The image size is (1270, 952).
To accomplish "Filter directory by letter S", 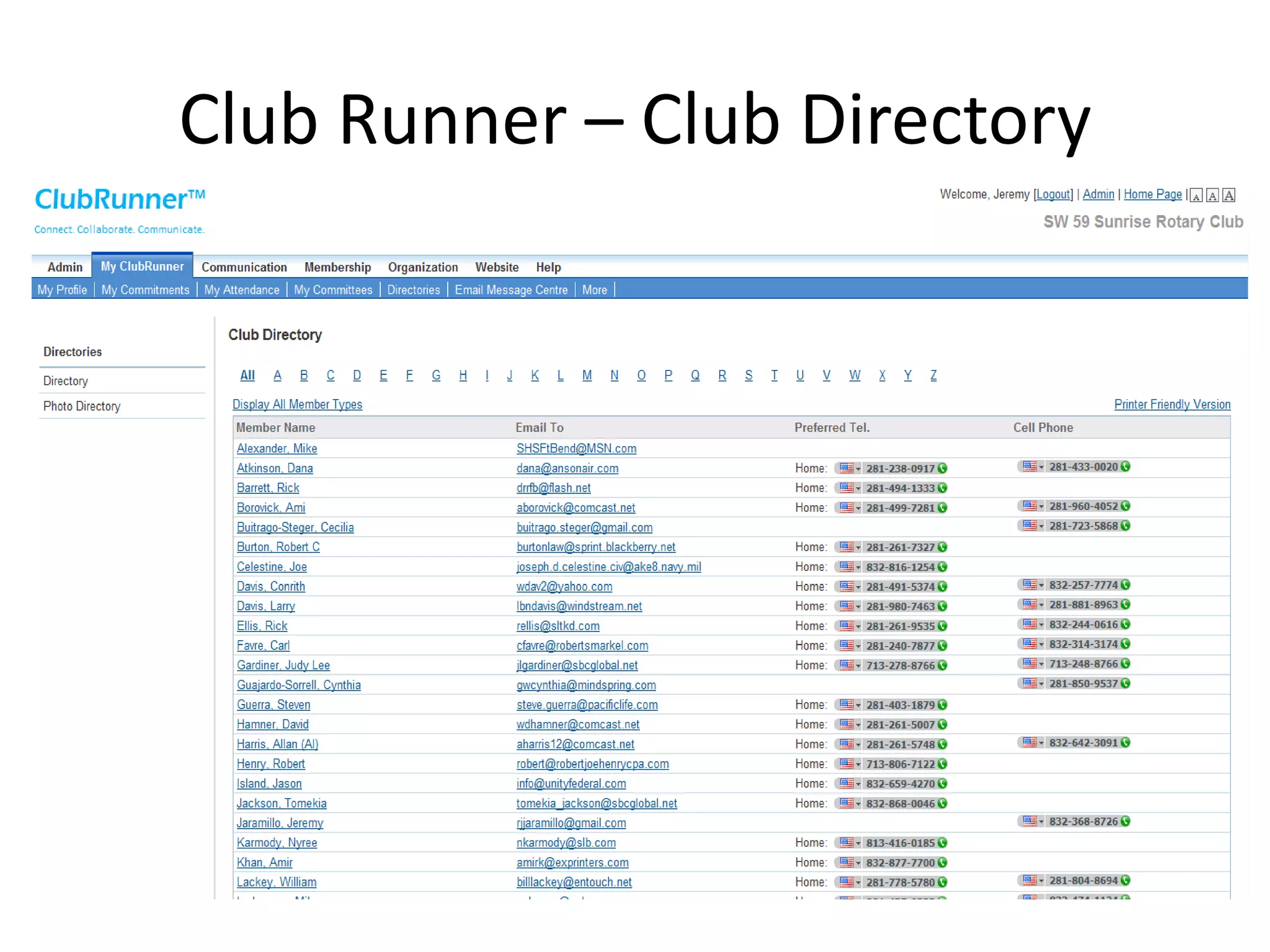I will click(748, 376).
